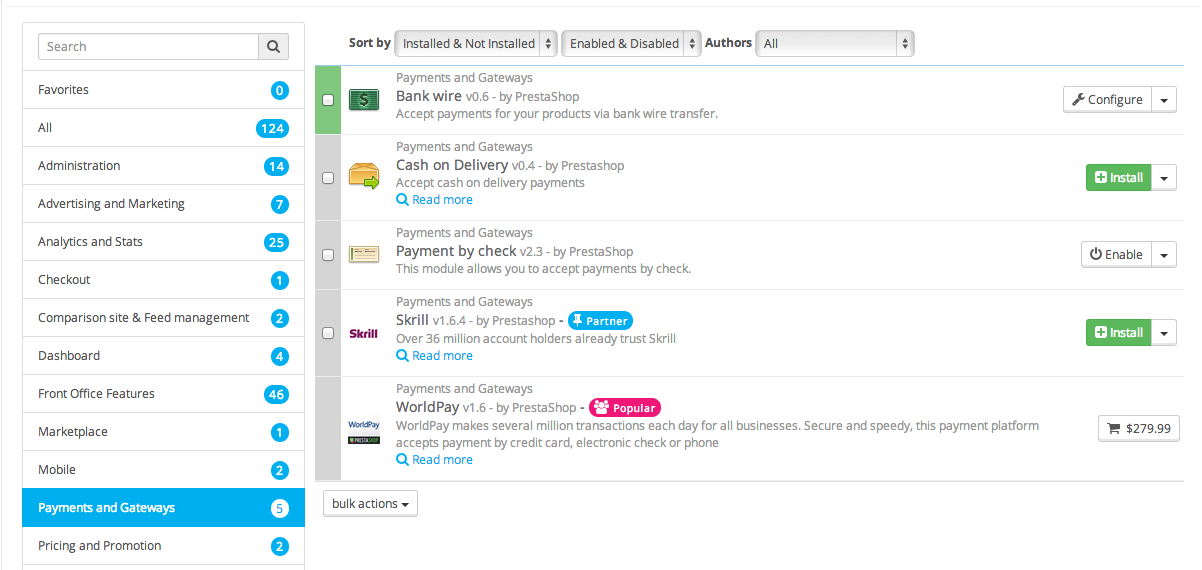This screenshot has width=1202, height=570.
Task: Click the Skrill logo icon
Action: tap(364, 333)
